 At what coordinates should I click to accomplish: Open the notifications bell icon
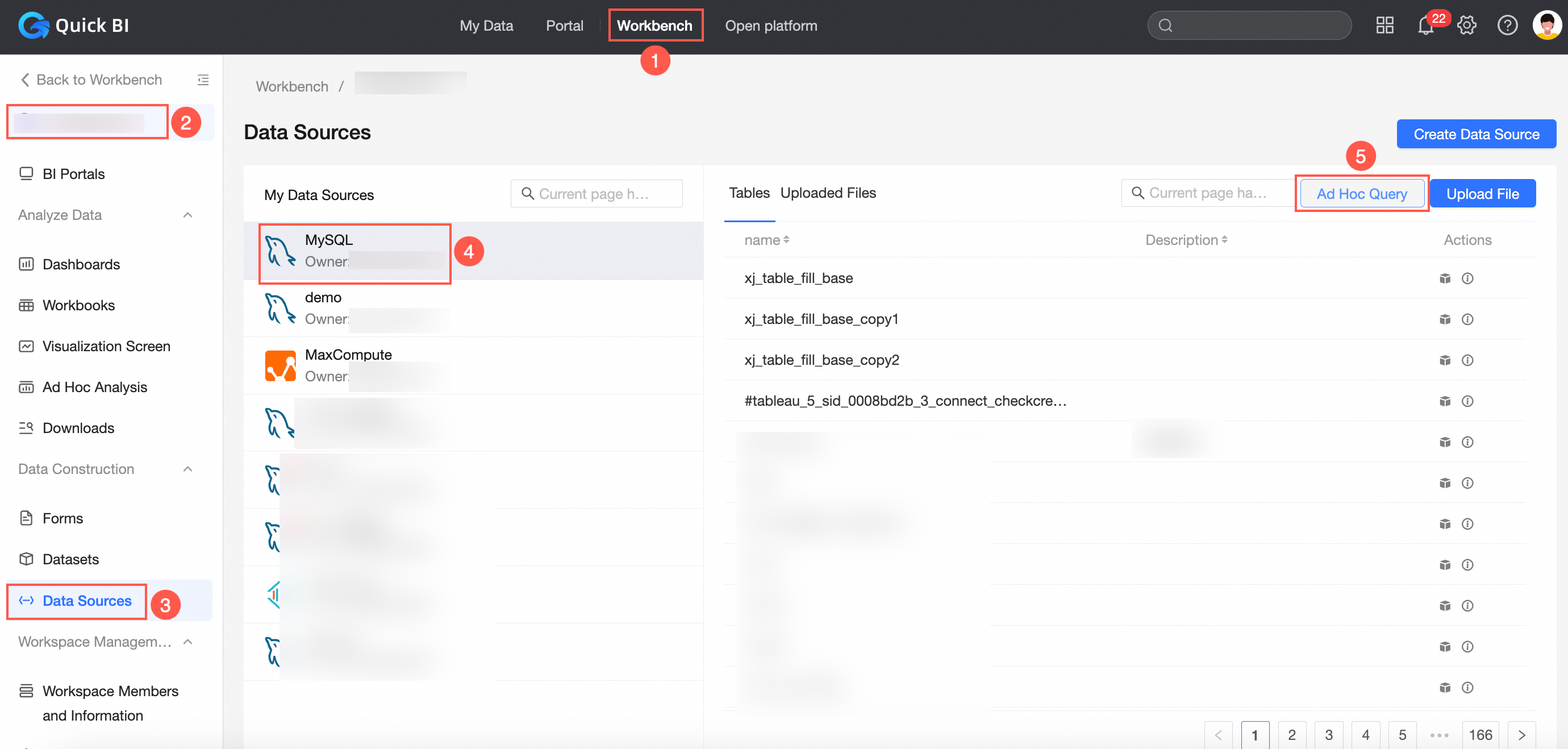coord(1425,26)
